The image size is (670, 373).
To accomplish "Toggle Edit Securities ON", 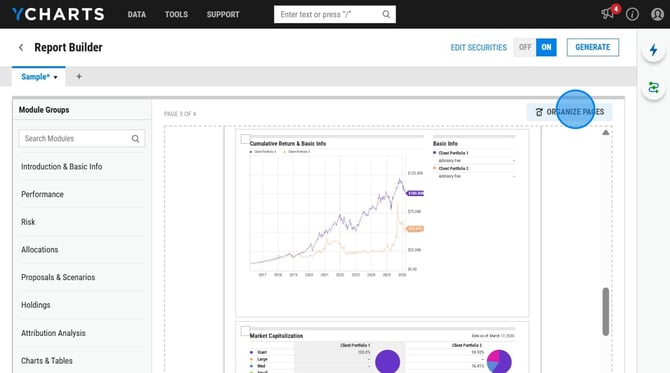I will [x=546, y=47].
